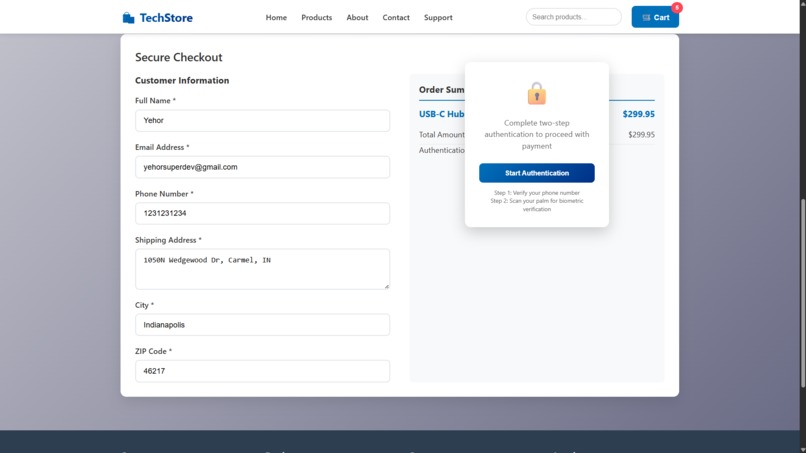The image size is (806, 453).
Task: Select the ZIP Code field
Action: tap(262, 371)
